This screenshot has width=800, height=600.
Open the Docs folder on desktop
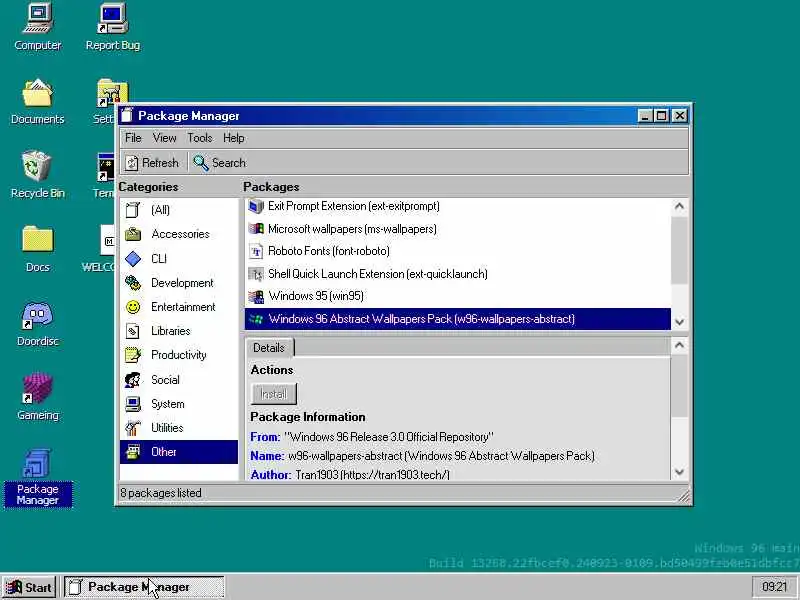point(38,249)
